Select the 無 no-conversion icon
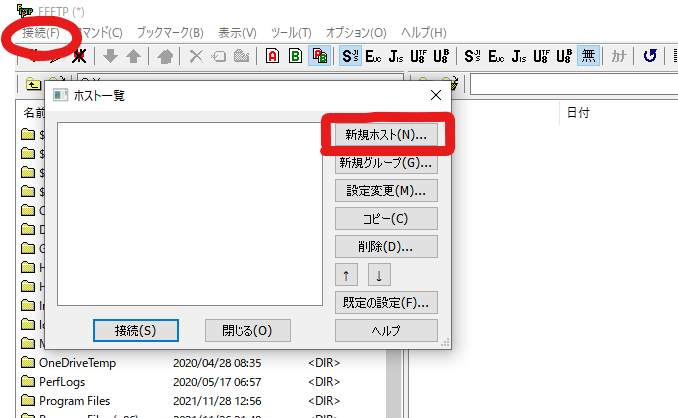Viewport: 678px width, 418px height. (588, 56)
